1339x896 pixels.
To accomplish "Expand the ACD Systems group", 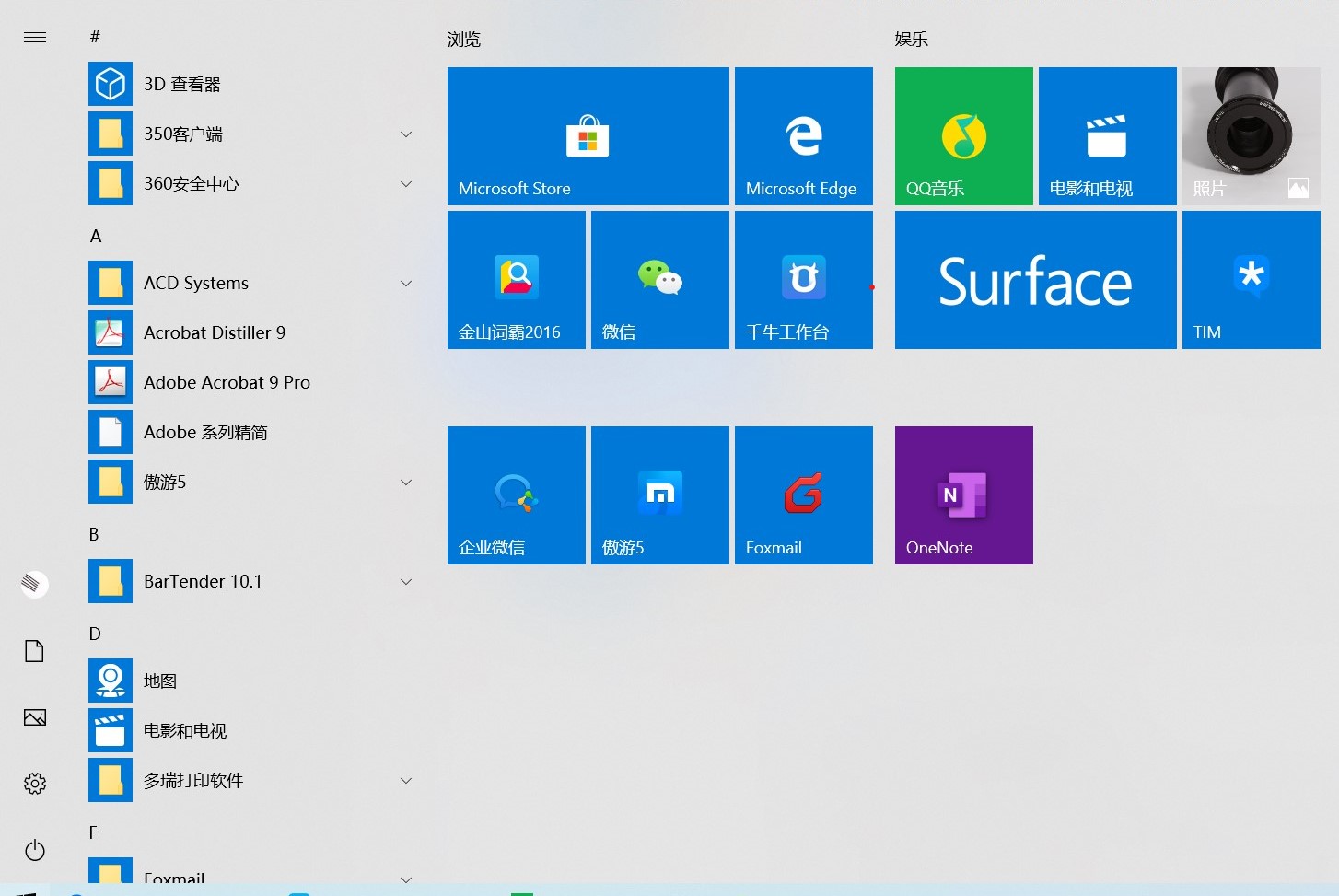I will tap(405, 283).
